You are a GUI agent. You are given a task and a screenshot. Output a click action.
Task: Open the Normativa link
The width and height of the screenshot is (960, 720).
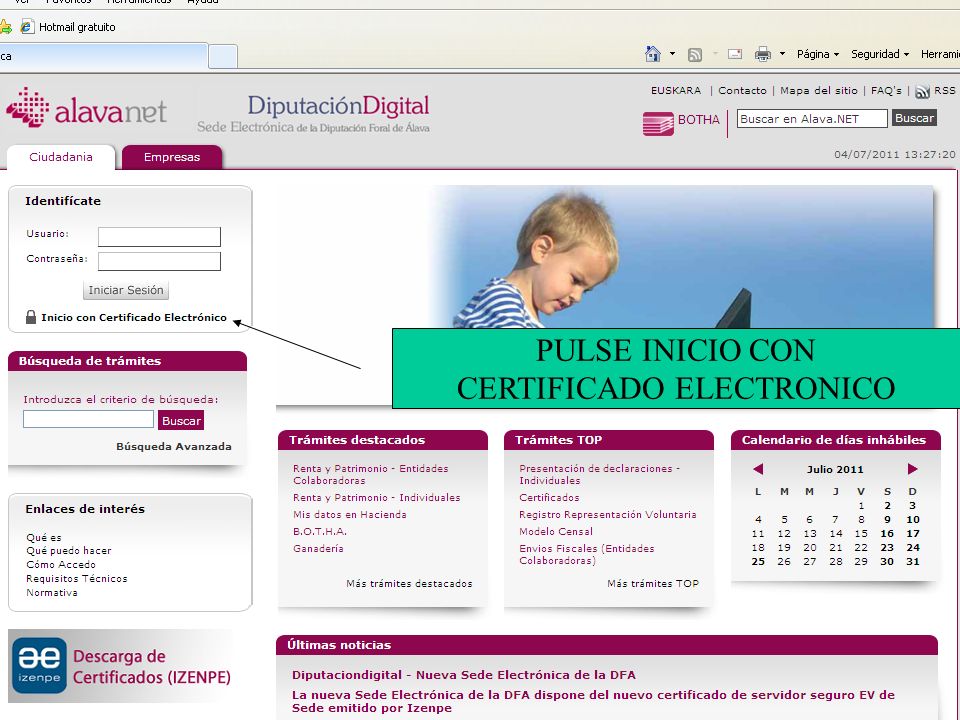52,593
